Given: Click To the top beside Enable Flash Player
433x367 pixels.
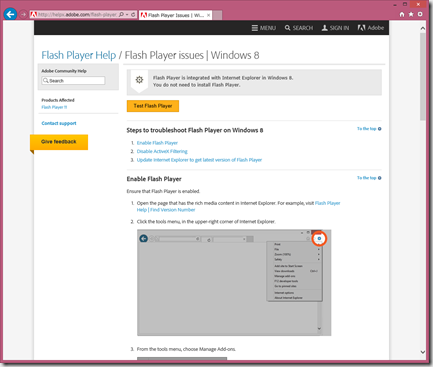Looking at the screenshot, I should 369,178.
